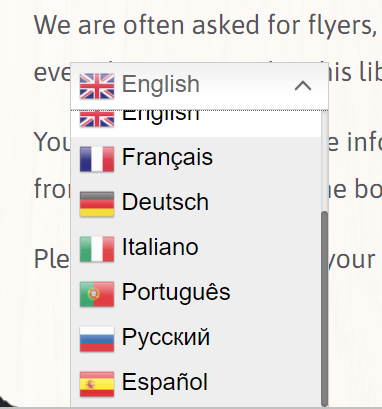Click the scrollbar track above the thumb

coord(324,161)
